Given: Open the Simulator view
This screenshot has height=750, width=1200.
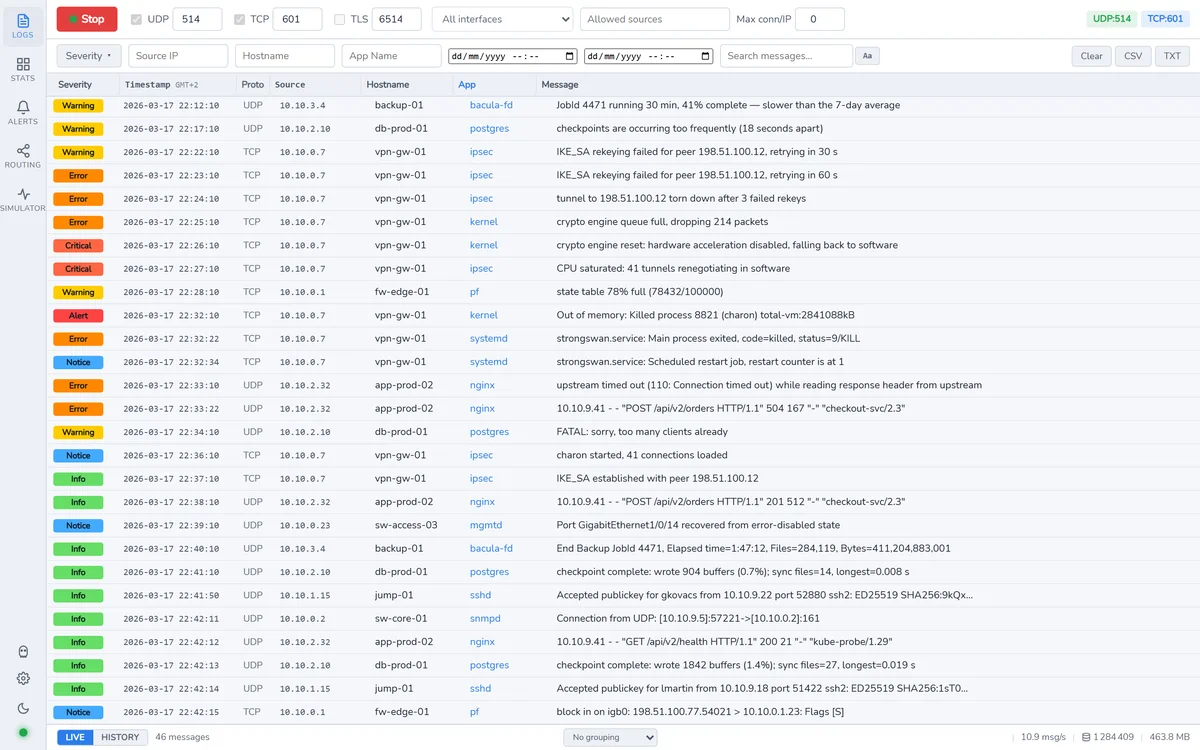Looking at the screenshot, I should (x=23, y=199).
